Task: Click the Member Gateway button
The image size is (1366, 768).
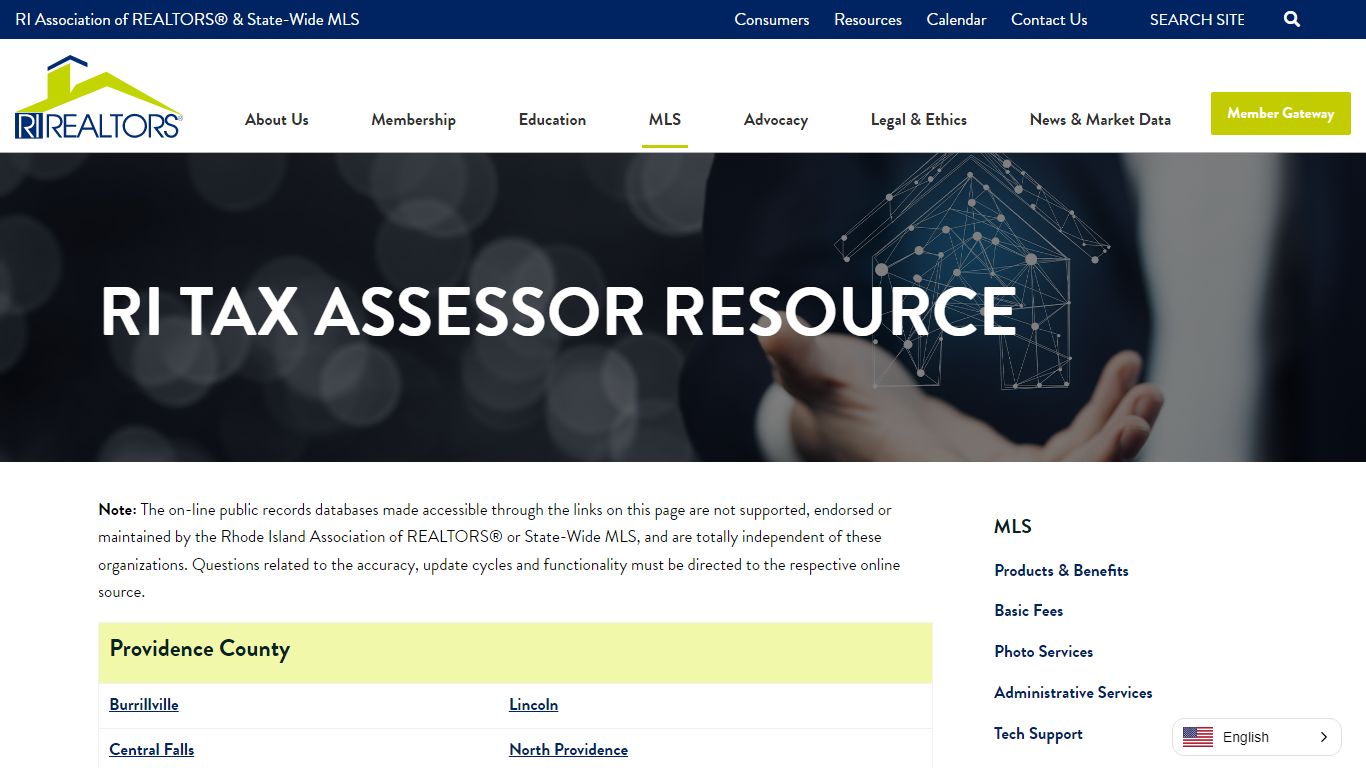Action: [x=1281, y=113]
